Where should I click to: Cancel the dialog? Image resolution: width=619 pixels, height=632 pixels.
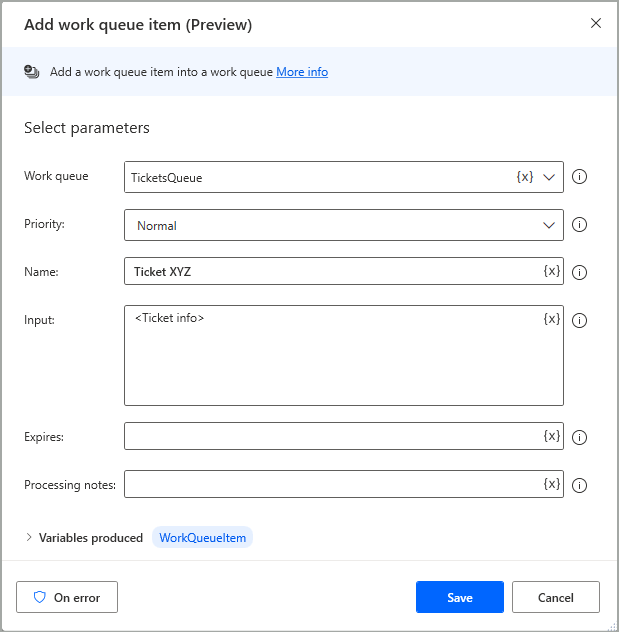(556, 597)
